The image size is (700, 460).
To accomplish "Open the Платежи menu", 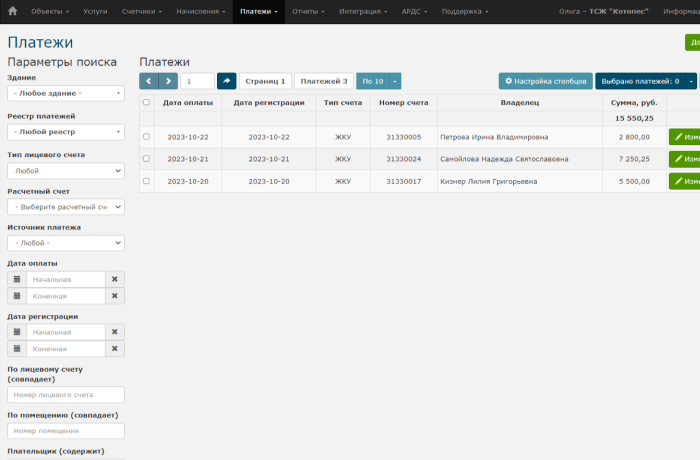I will coord(258,12).
